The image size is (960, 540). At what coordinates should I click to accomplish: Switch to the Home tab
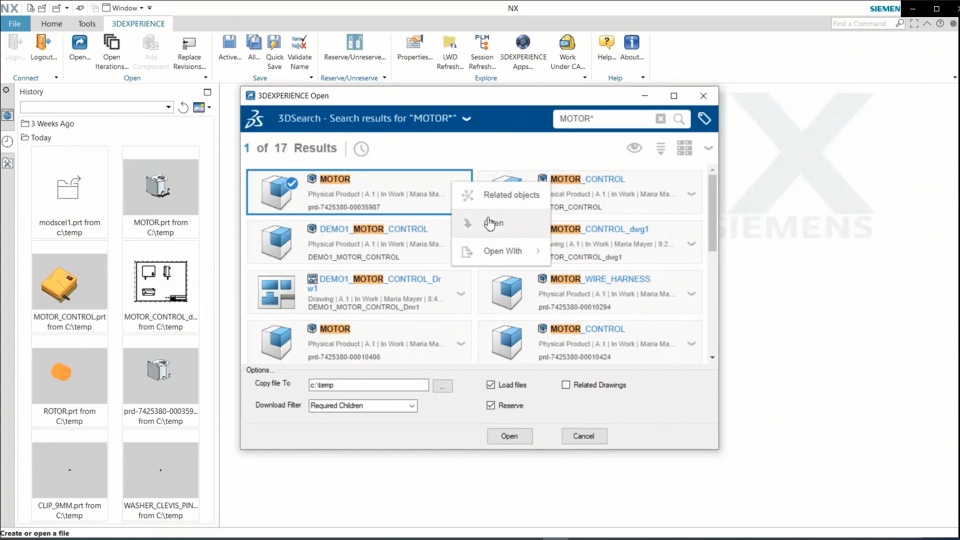tap(51, 24)
